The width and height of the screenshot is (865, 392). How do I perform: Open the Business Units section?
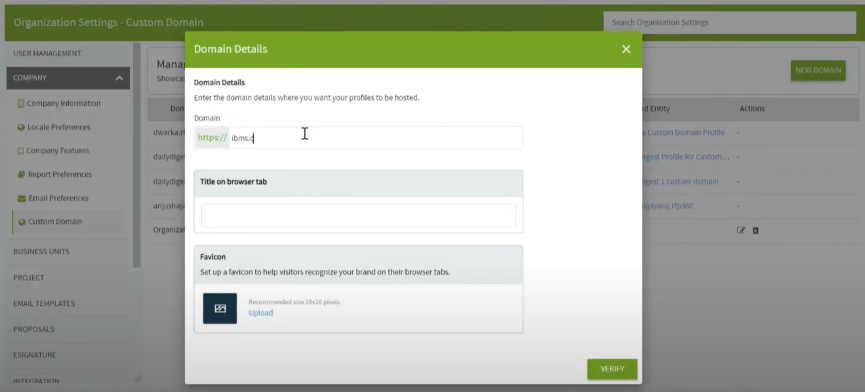tap(41, 251)
